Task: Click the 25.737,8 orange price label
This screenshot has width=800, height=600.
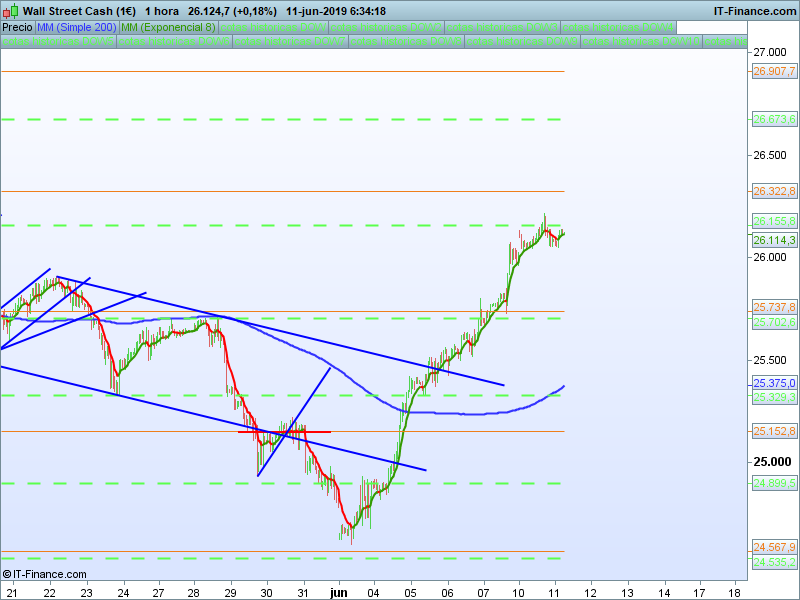Action: point(774,307)
